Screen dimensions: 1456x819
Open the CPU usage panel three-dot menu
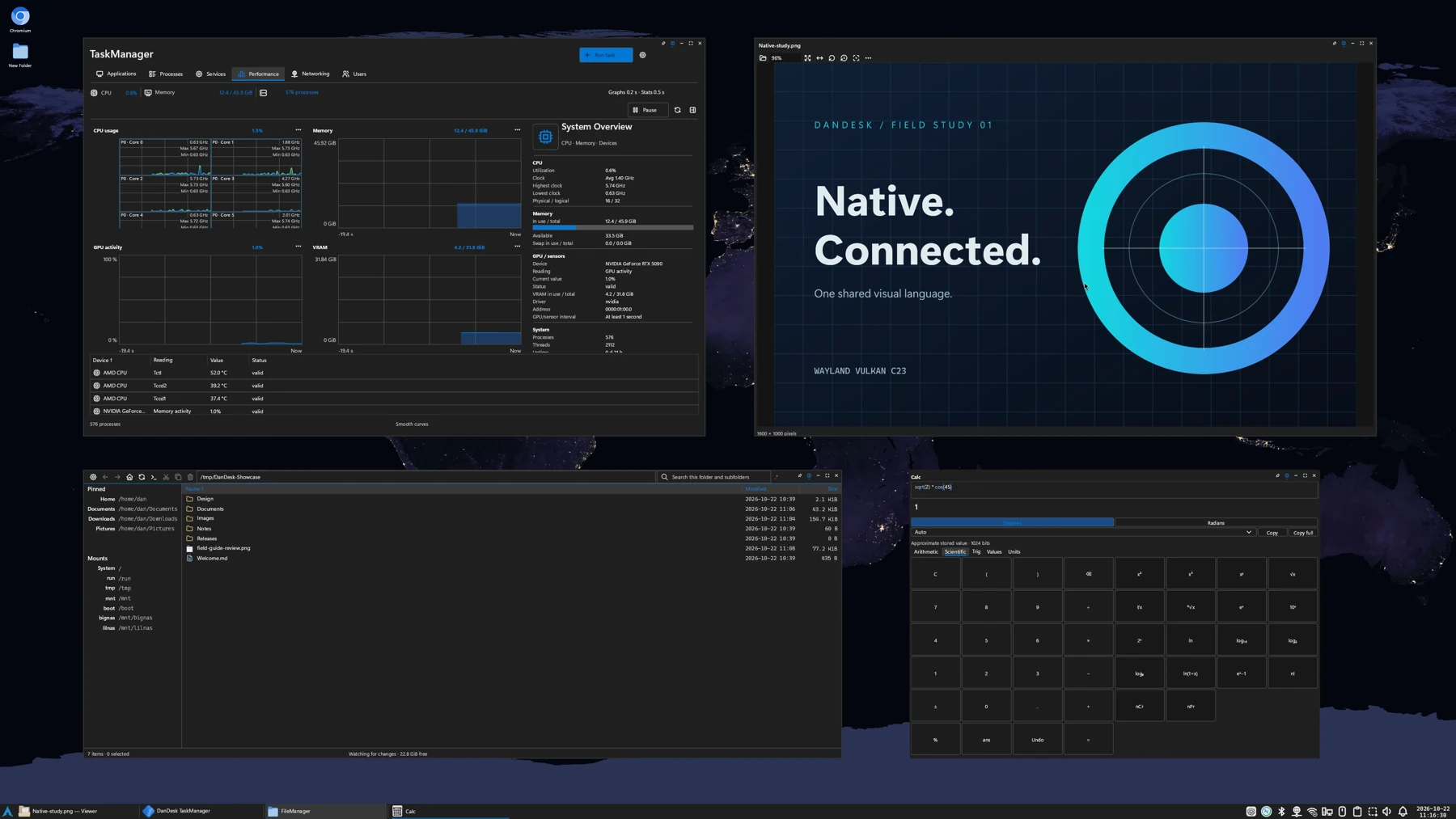[298, 130]
